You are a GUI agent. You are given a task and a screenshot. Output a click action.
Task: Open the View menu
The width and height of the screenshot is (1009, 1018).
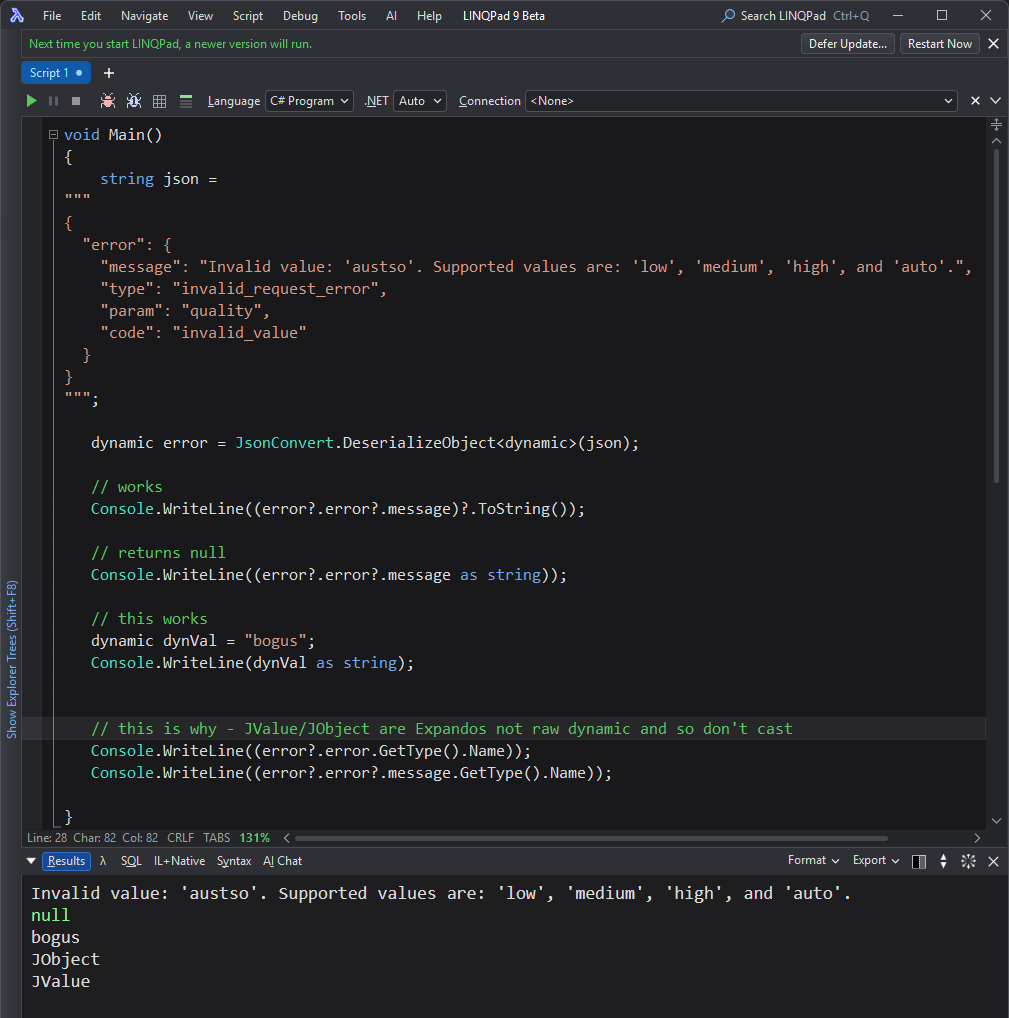200,16
